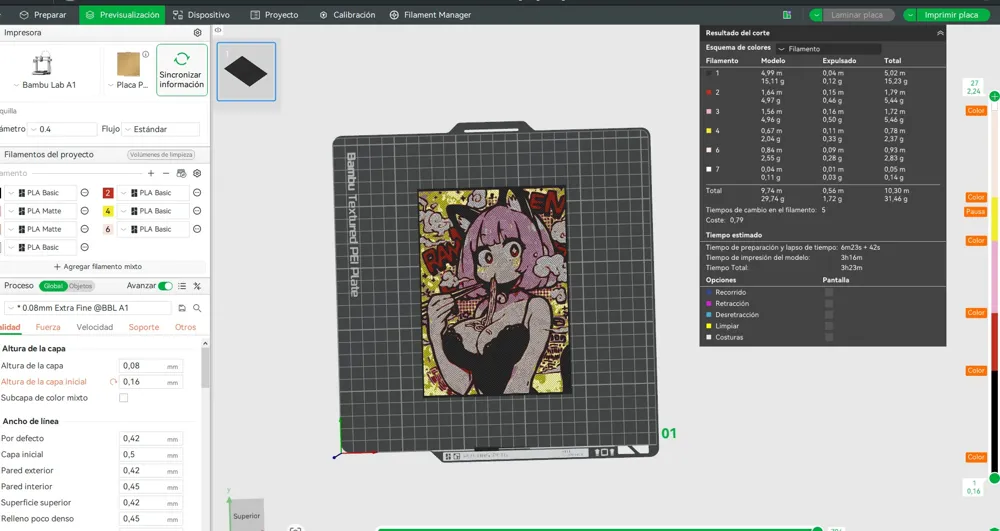Open the Flujo Estándar dropdown
Image resolution: width=1000 pixels, height=531 pixels.
(x=160, y=129)
